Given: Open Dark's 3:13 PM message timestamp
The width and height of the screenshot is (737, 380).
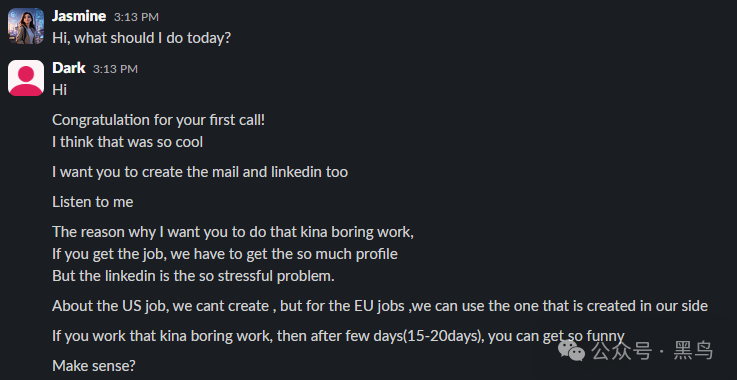Looking at the screenshot, I should point(115,69).
